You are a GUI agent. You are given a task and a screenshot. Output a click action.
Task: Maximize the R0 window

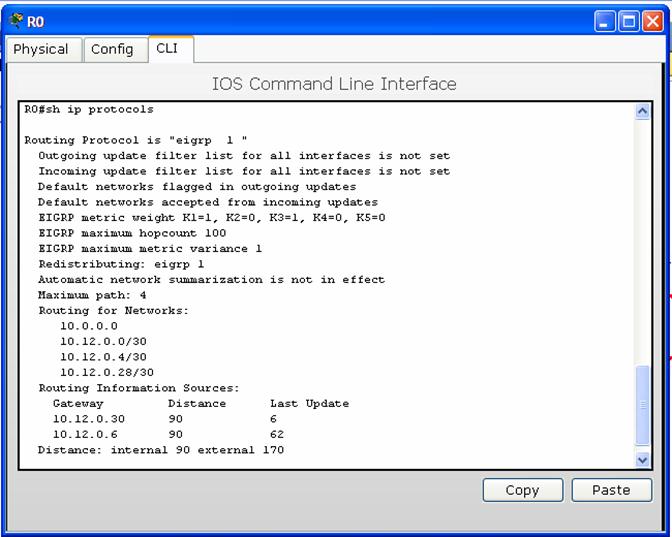pos(628,21)
